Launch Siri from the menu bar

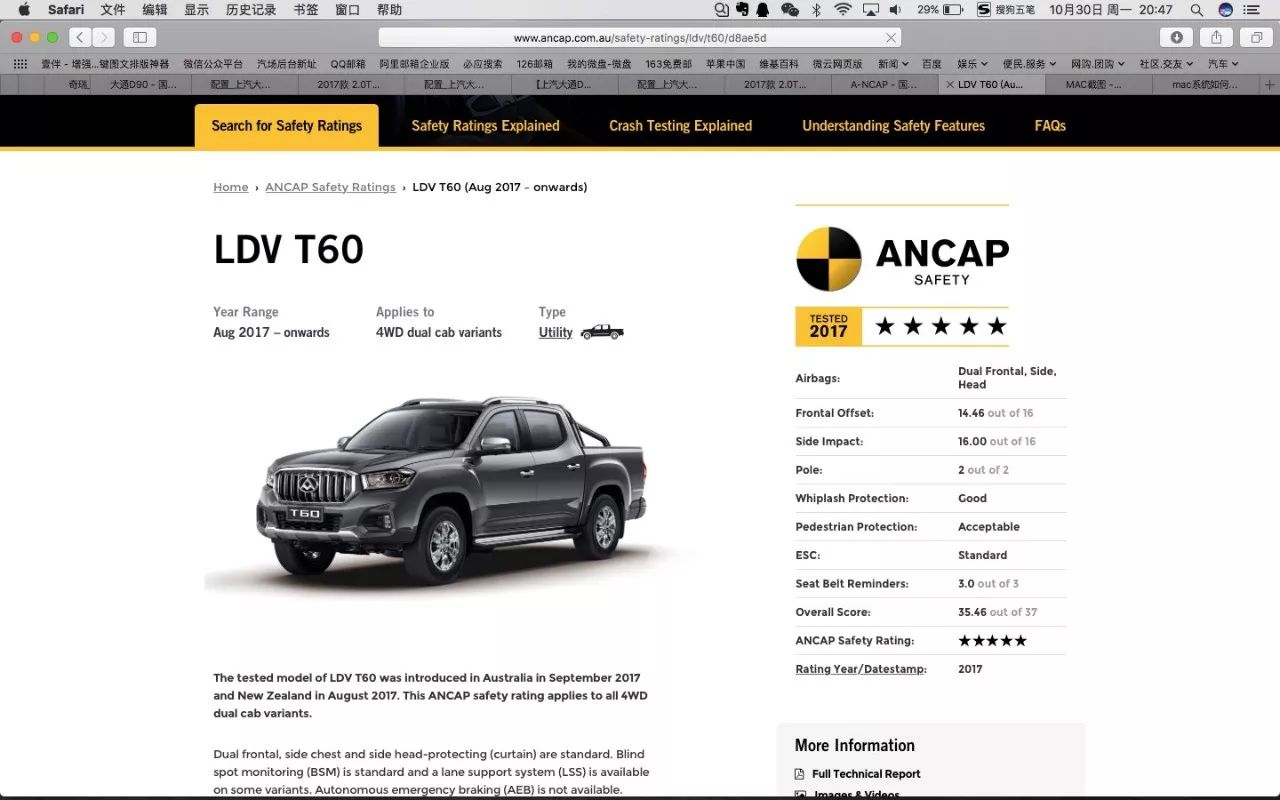1226,10
